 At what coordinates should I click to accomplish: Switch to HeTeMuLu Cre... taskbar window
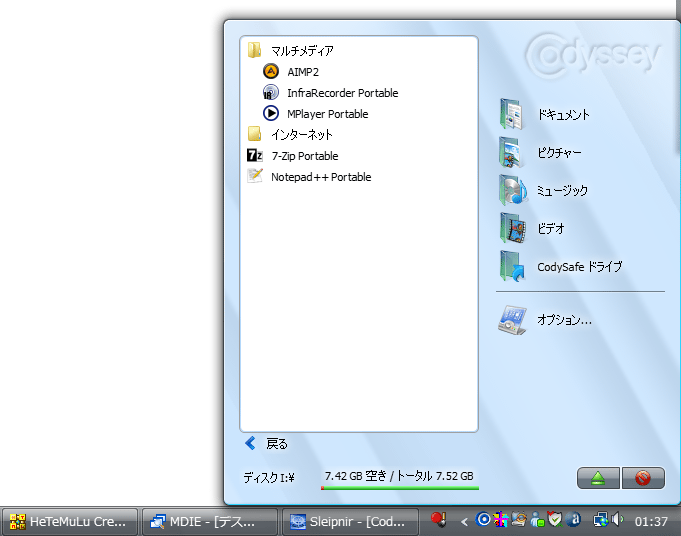[69, 522]
